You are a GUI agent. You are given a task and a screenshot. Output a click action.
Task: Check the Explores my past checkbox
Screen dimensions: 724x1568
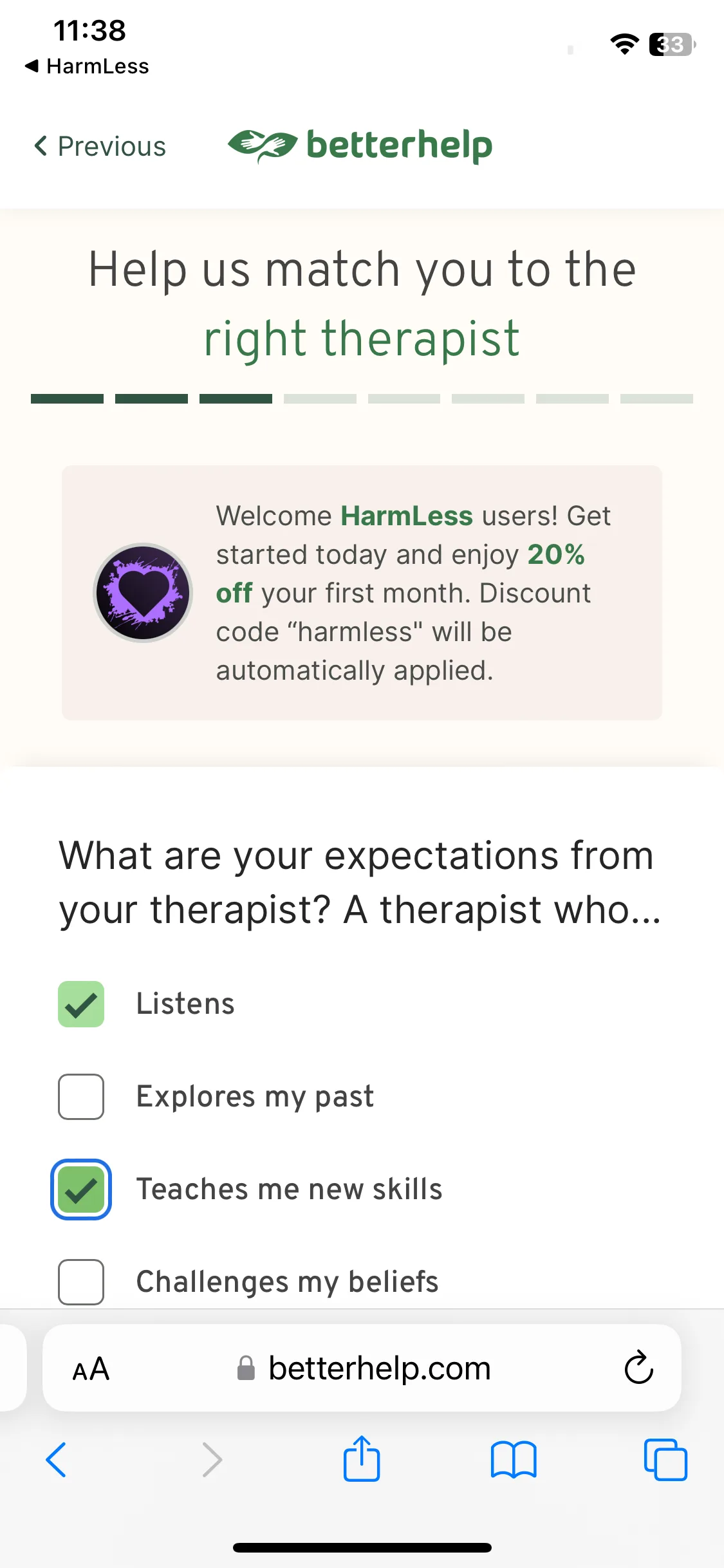[x=81, y=1096]
